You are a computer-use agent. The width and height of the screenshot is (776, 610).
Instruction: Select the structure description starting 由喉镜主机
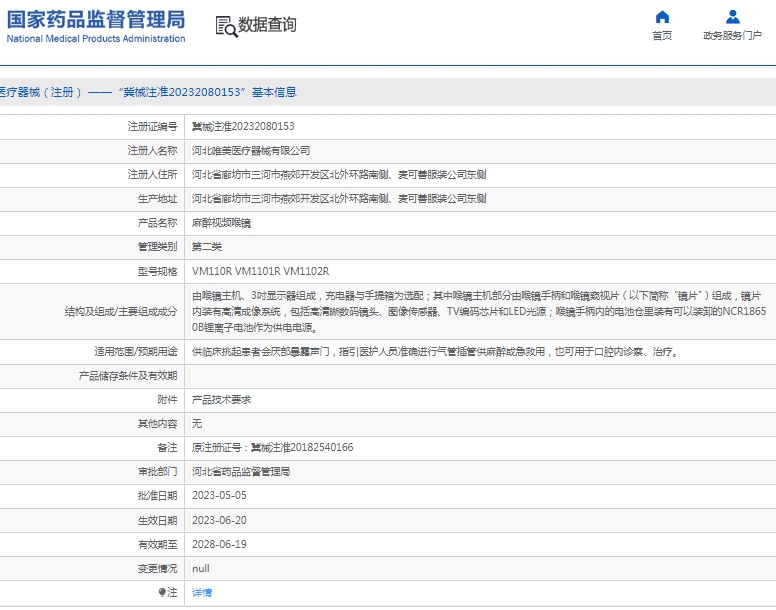click(479, 311)
